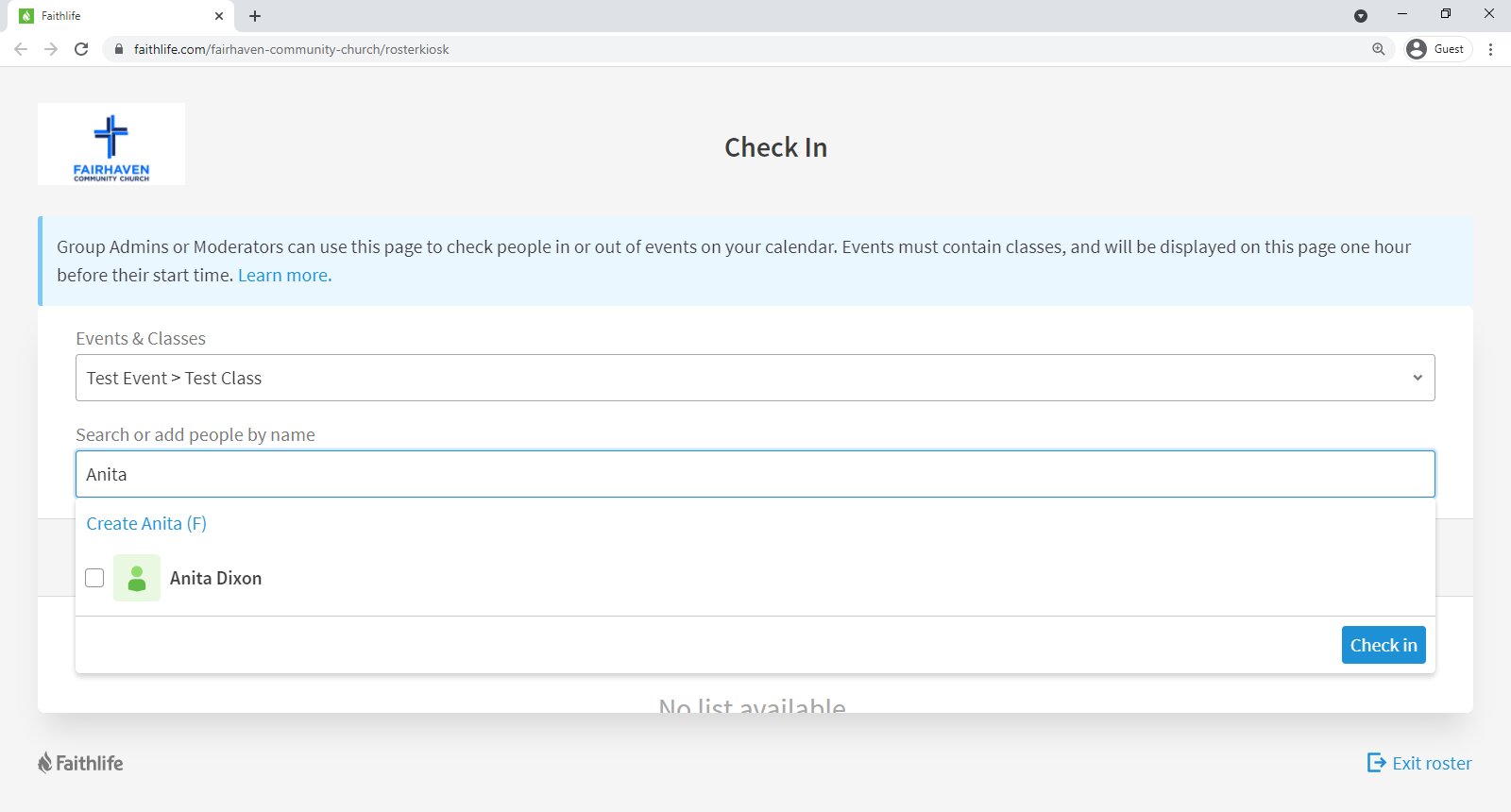Click the browser reload icon
Image resolution: width=1511 pixels, height=812 pixels.
[x=81, y=49]
